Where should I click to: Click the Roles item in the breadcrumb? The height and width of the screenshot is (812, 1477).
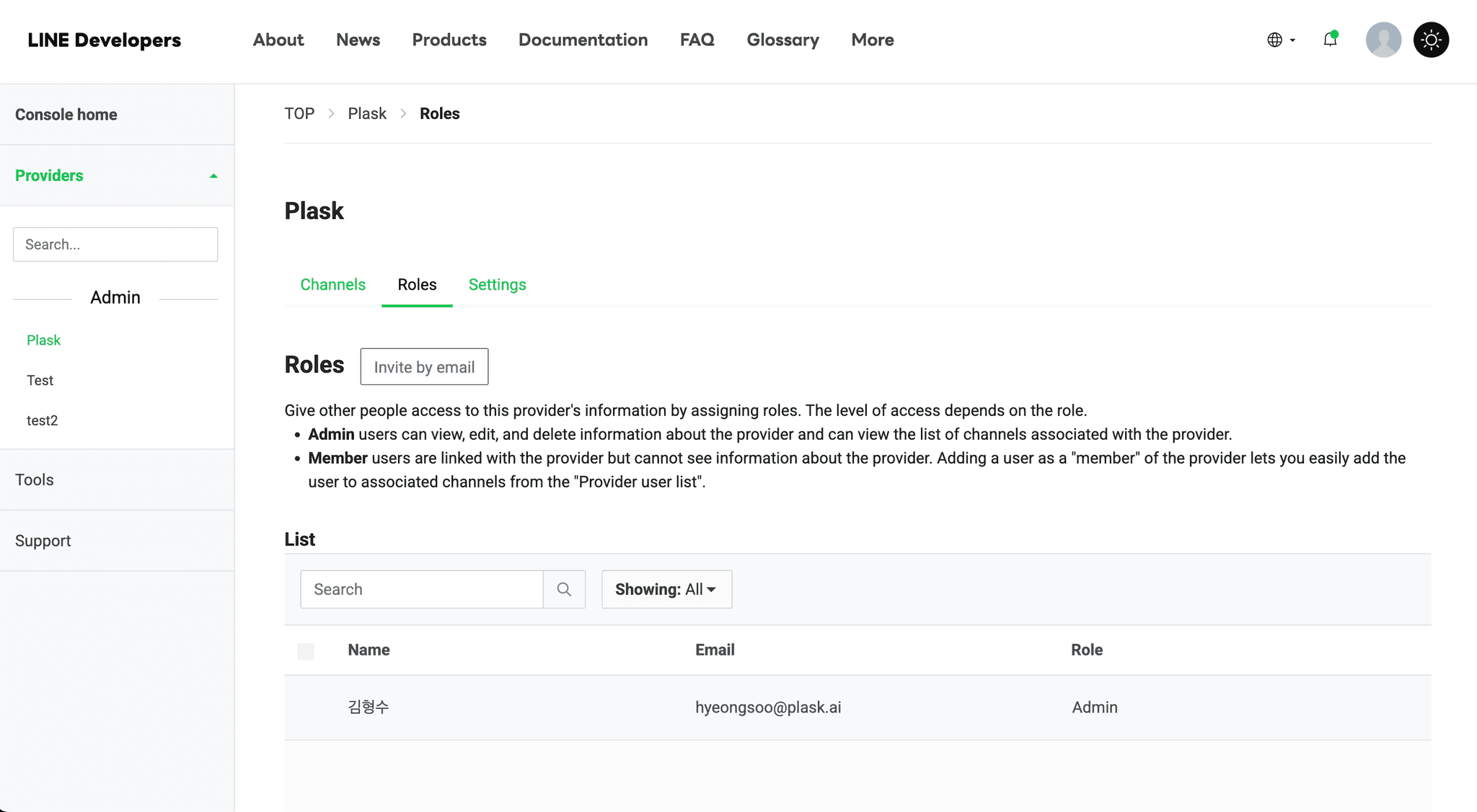pos(440,114)
